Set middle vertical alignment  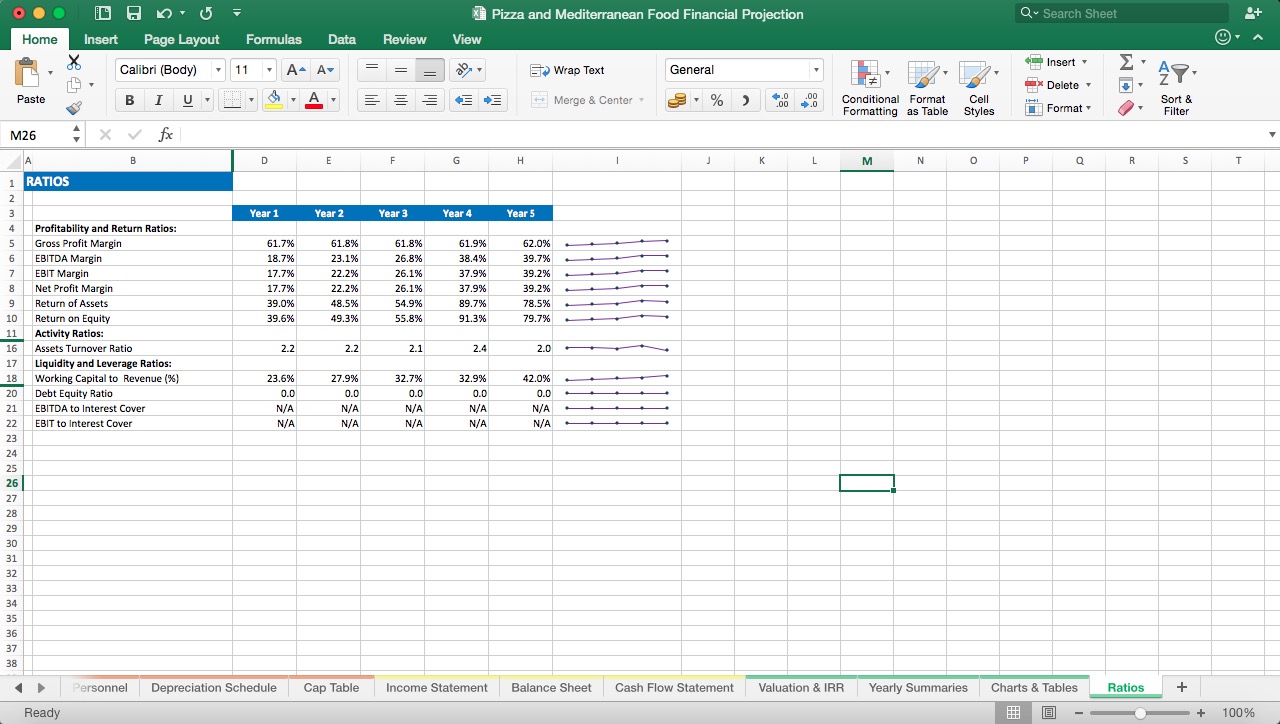tap(401, 70)
